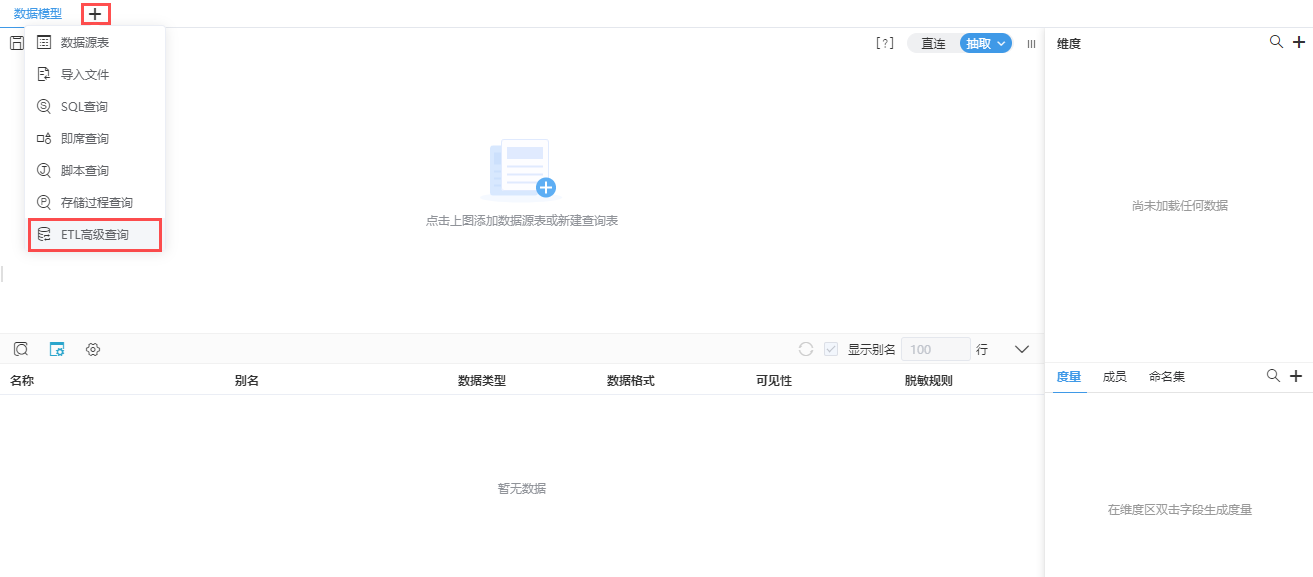1313x577 pixels.
Task: Search in the 度量 panel
Action: (x=1273, y=375)
